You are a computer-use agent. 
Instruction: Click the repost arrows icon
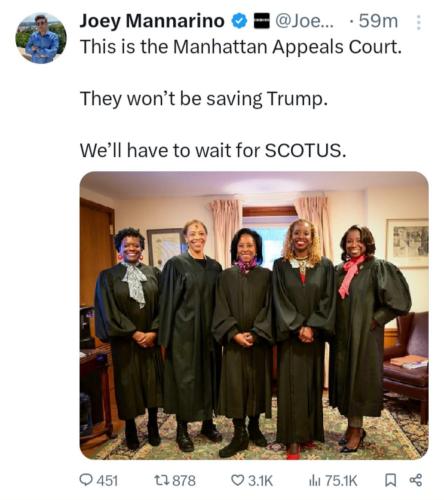click(163, 480)
